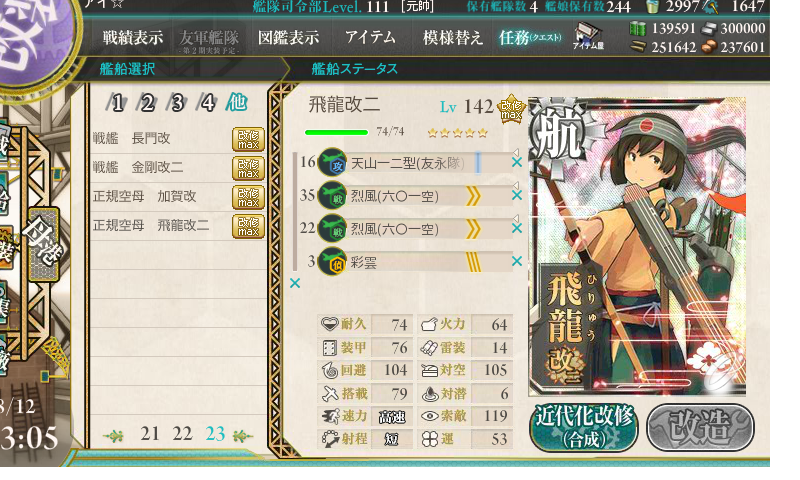Click the remove-all equipment X below slots

pos(295,283)
